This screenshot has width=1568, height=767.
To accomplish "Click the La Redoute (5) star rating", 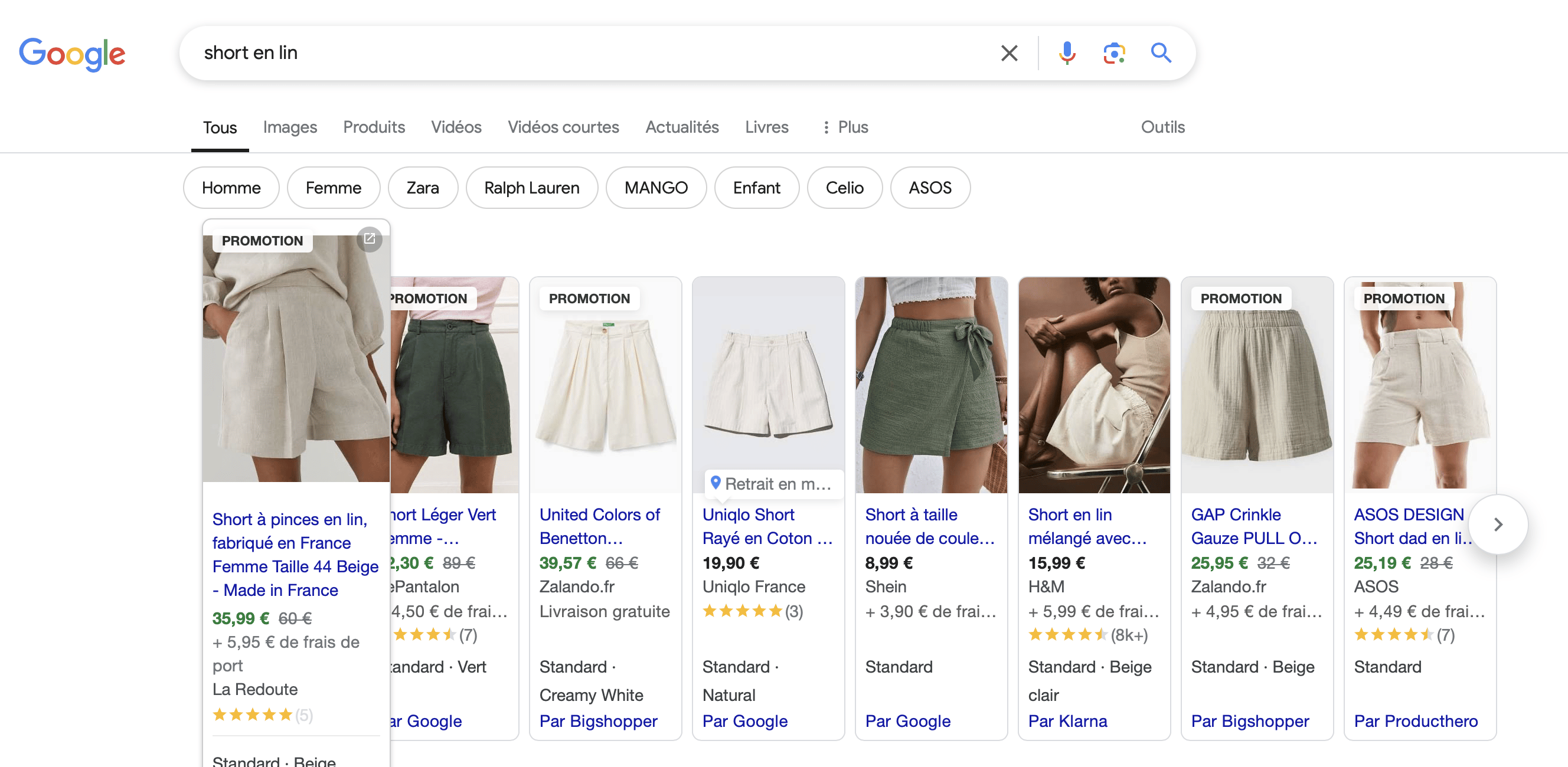I will pyautogui.click(x=262, y=714).
